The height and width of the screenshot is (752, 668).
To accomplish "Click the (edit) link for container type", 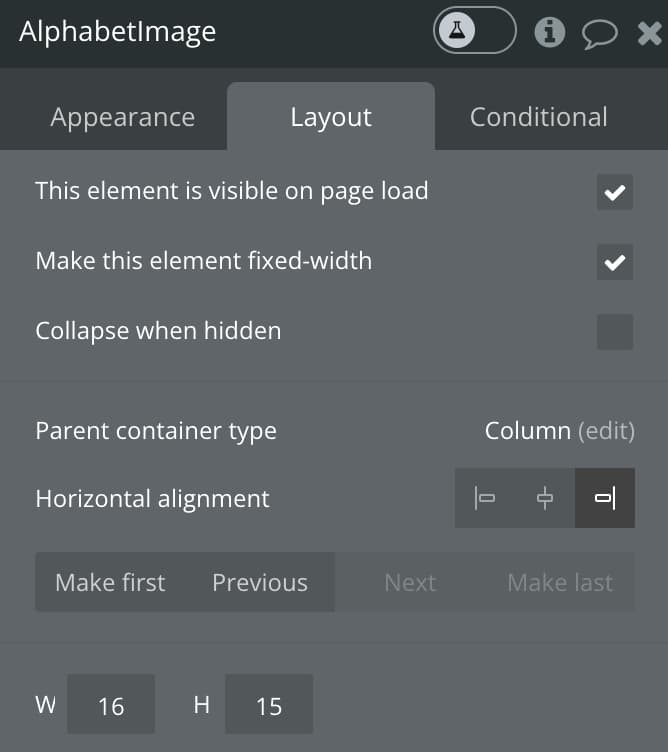I will point(606,431).
